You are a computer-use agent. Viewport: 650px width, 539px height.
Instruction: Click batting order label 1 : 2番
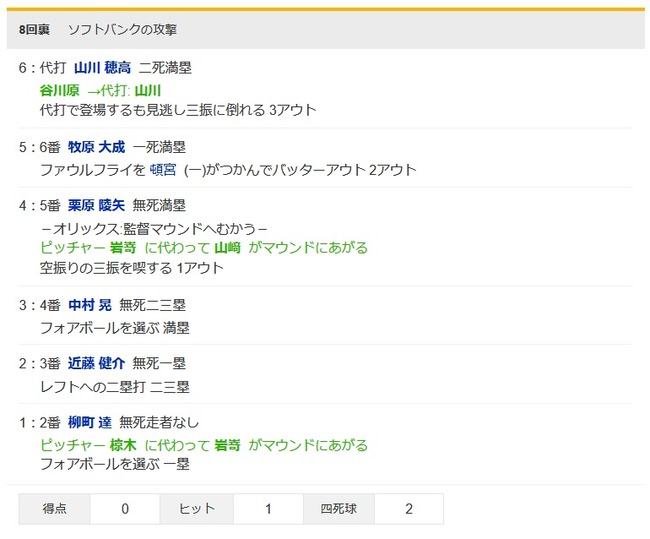(39, 422)
